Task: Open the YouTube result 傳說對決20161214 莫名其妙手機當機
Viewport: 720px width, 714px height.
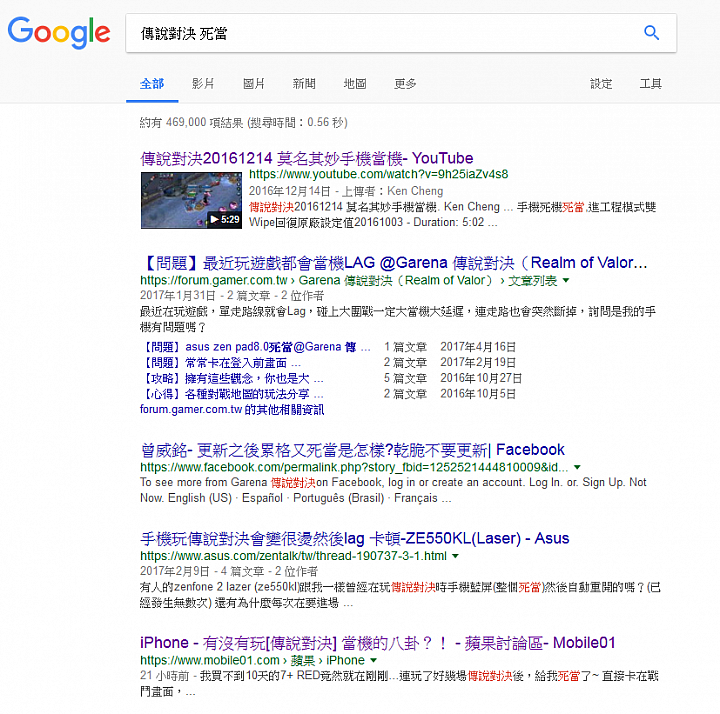Action: (x=307, y=158)
